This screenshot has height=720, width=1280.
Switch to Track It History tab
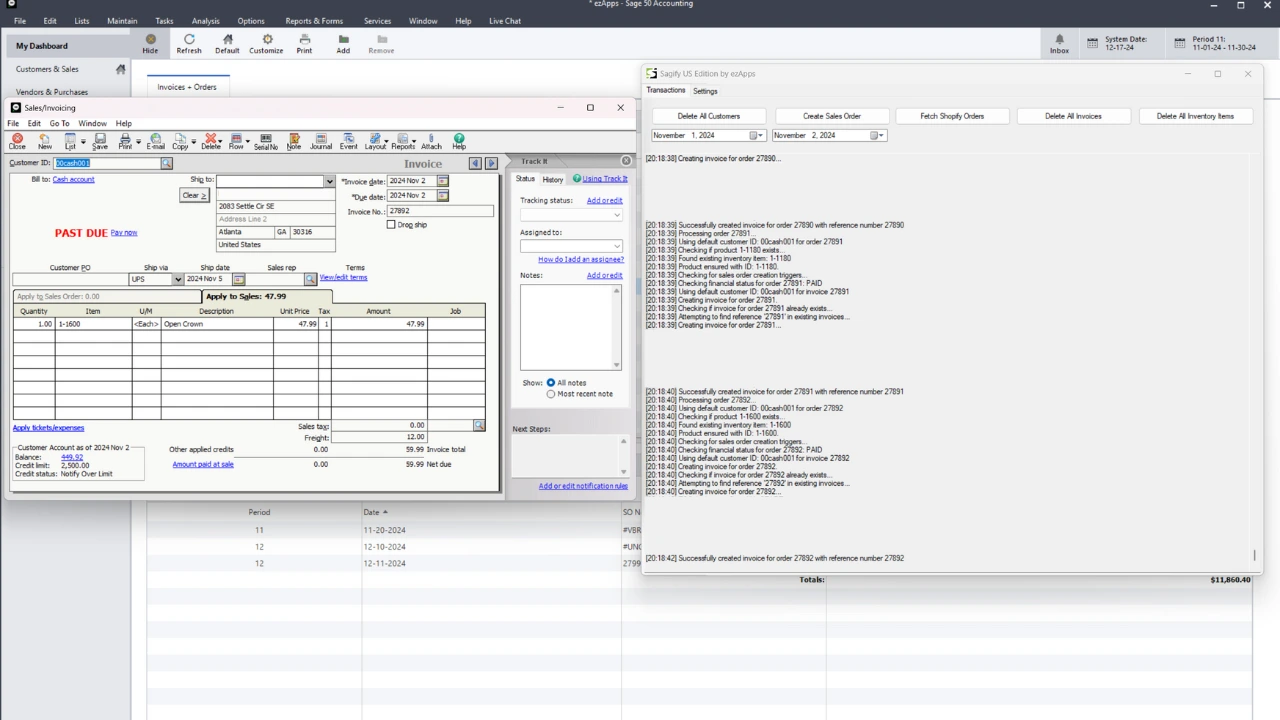click(553, 179)
